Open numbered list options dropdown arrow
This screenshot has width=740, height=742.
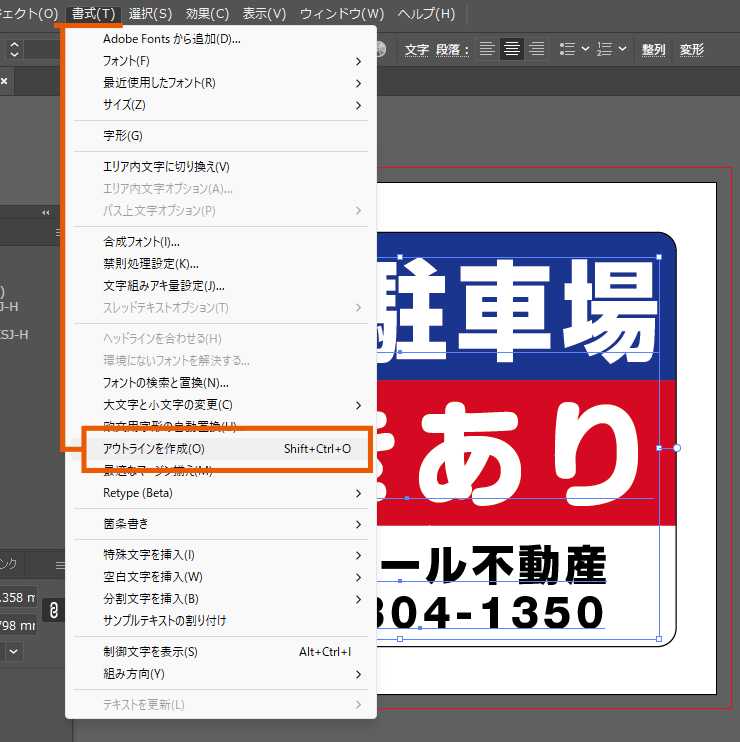623,49
